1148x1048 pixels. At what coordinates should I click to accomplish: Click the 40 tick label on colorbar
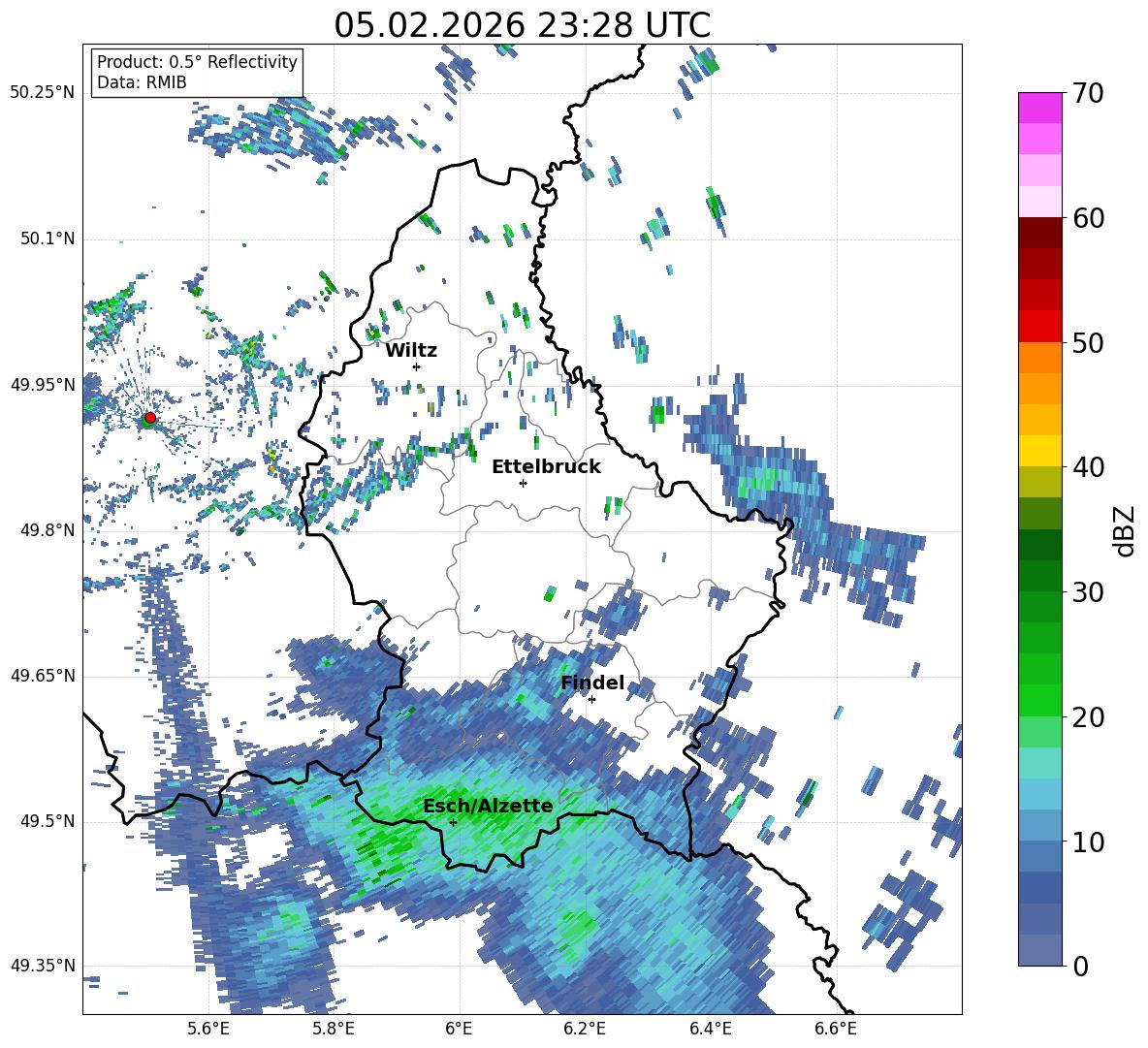click(1088, 467)
